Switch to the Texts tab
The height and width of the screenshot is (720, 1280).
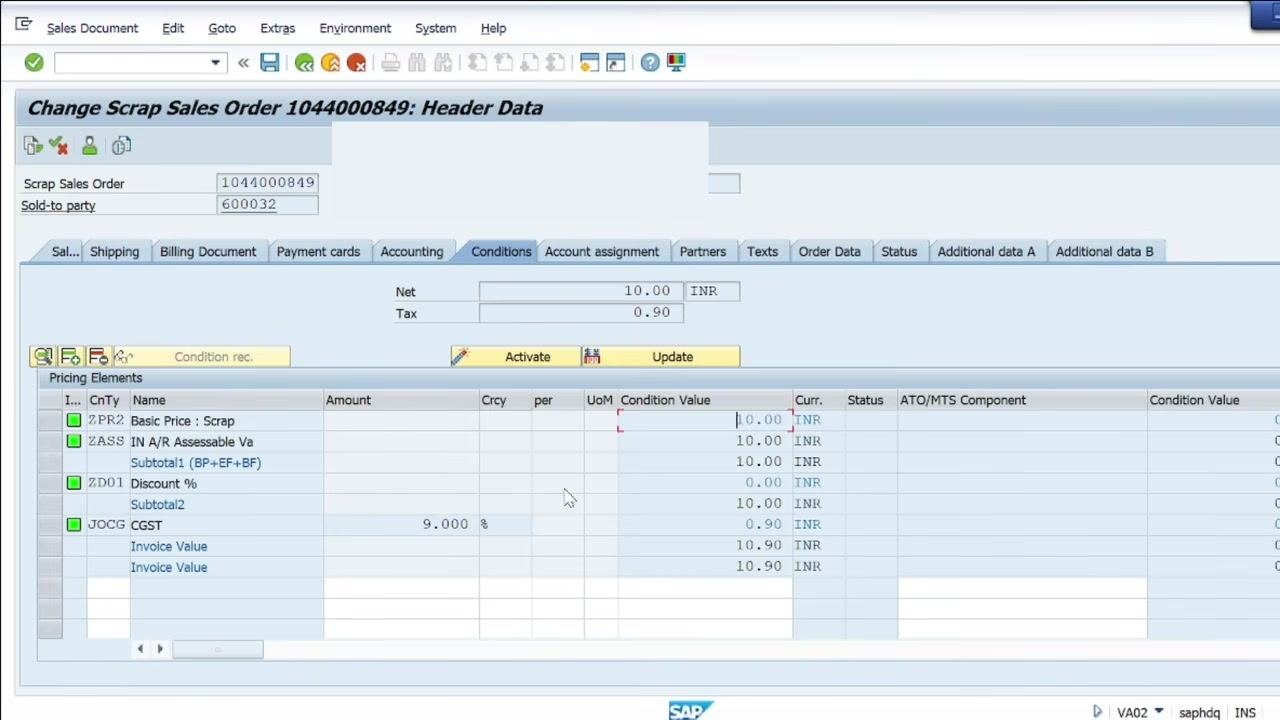(762, 251)
